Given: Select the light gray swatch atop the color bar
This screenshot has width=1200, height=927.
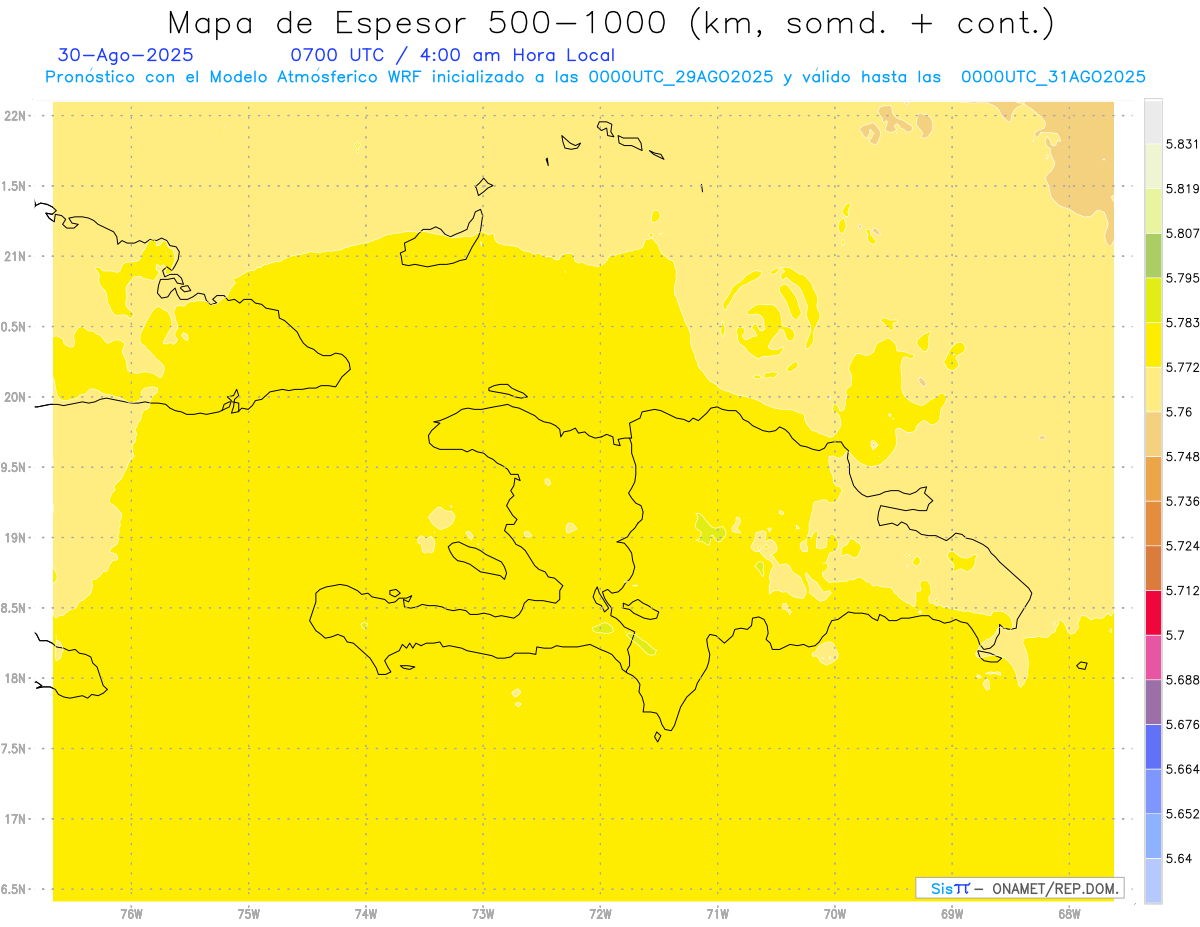Looking at the screenshot, I should point(1153,121).
